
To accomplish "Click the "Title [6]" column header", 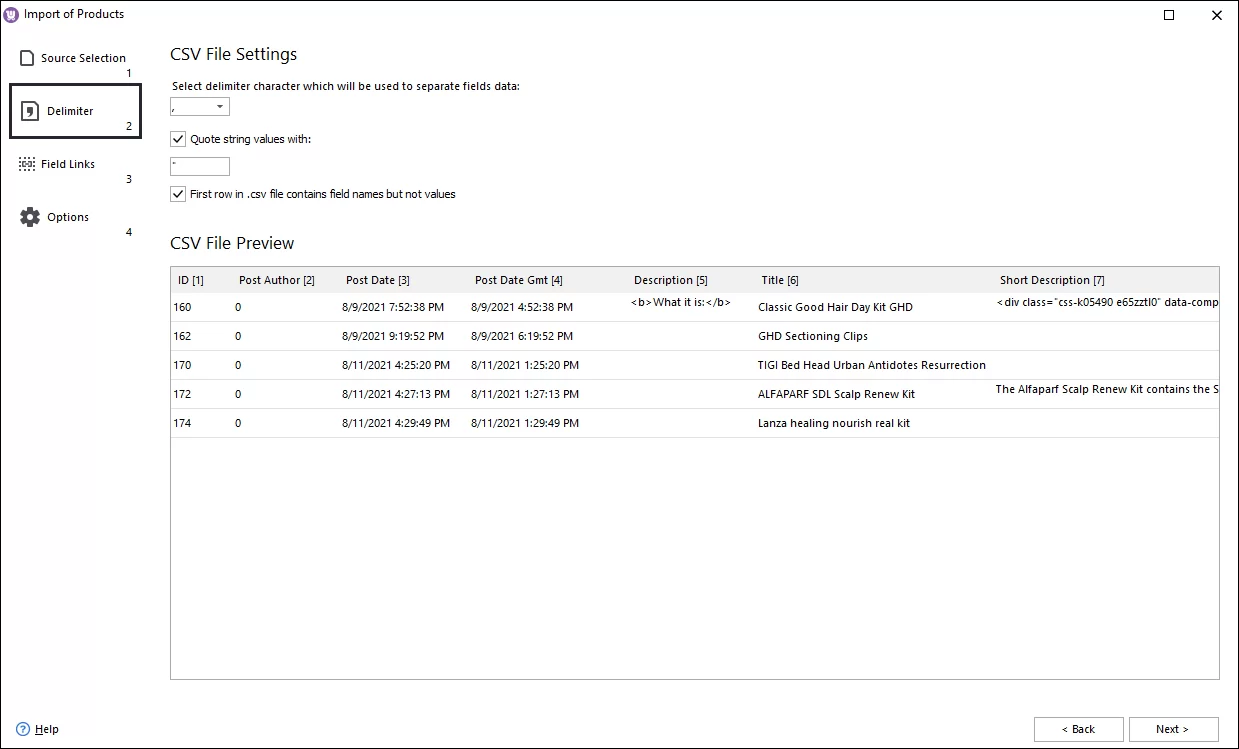I will pos(780,280).
